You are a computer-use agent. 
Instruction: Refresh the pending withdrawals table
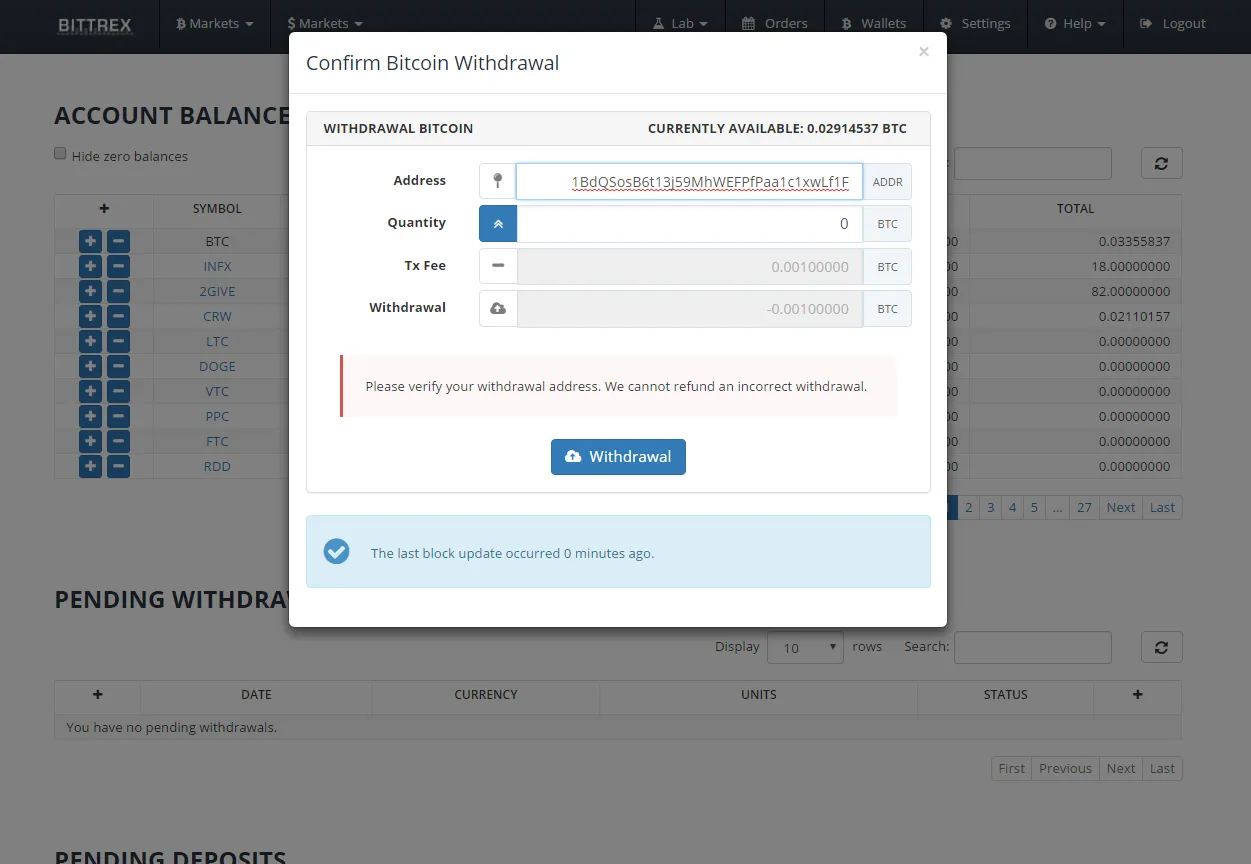1161,648
